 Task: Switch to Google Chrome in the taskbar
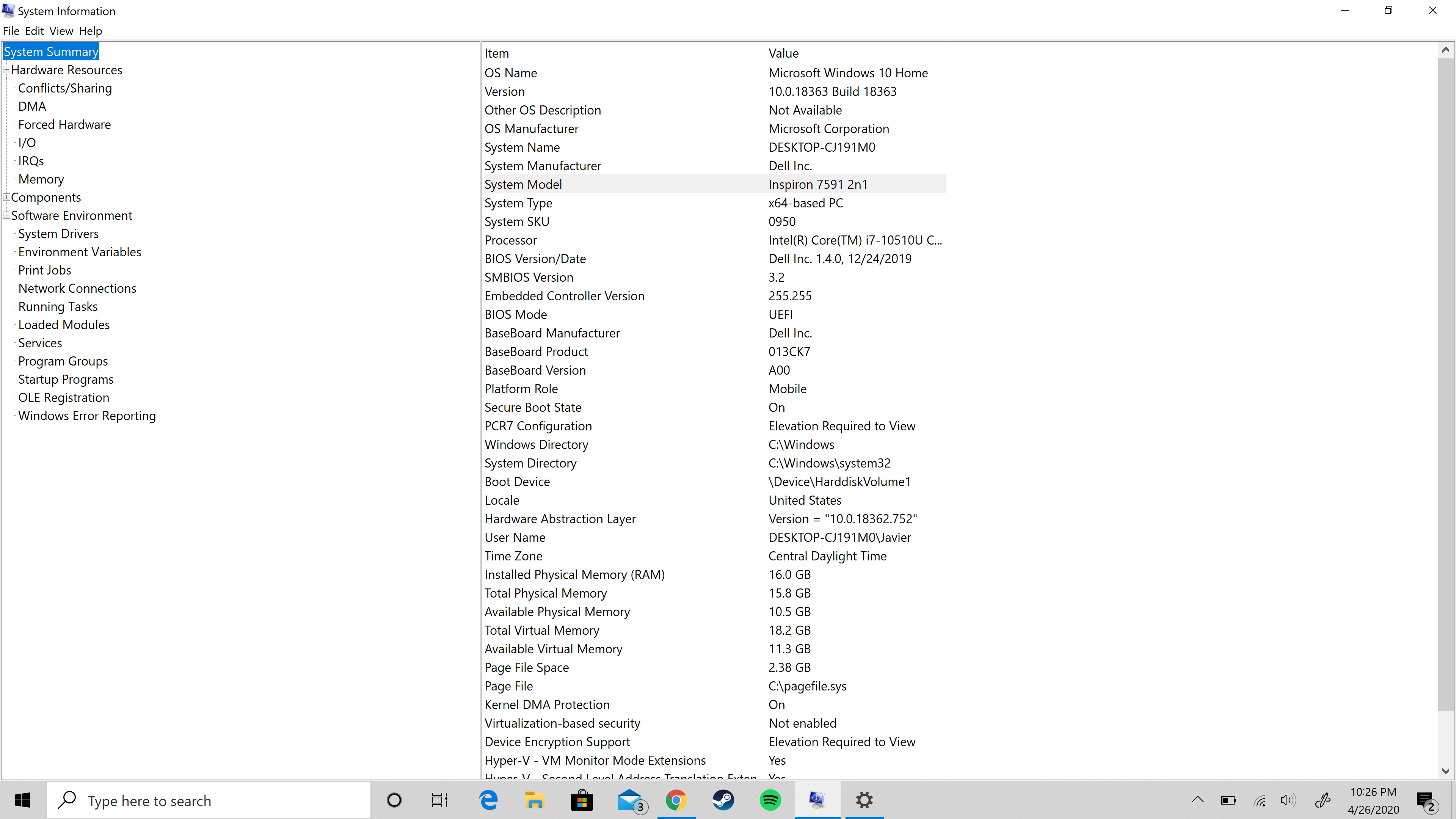[676, 800]
